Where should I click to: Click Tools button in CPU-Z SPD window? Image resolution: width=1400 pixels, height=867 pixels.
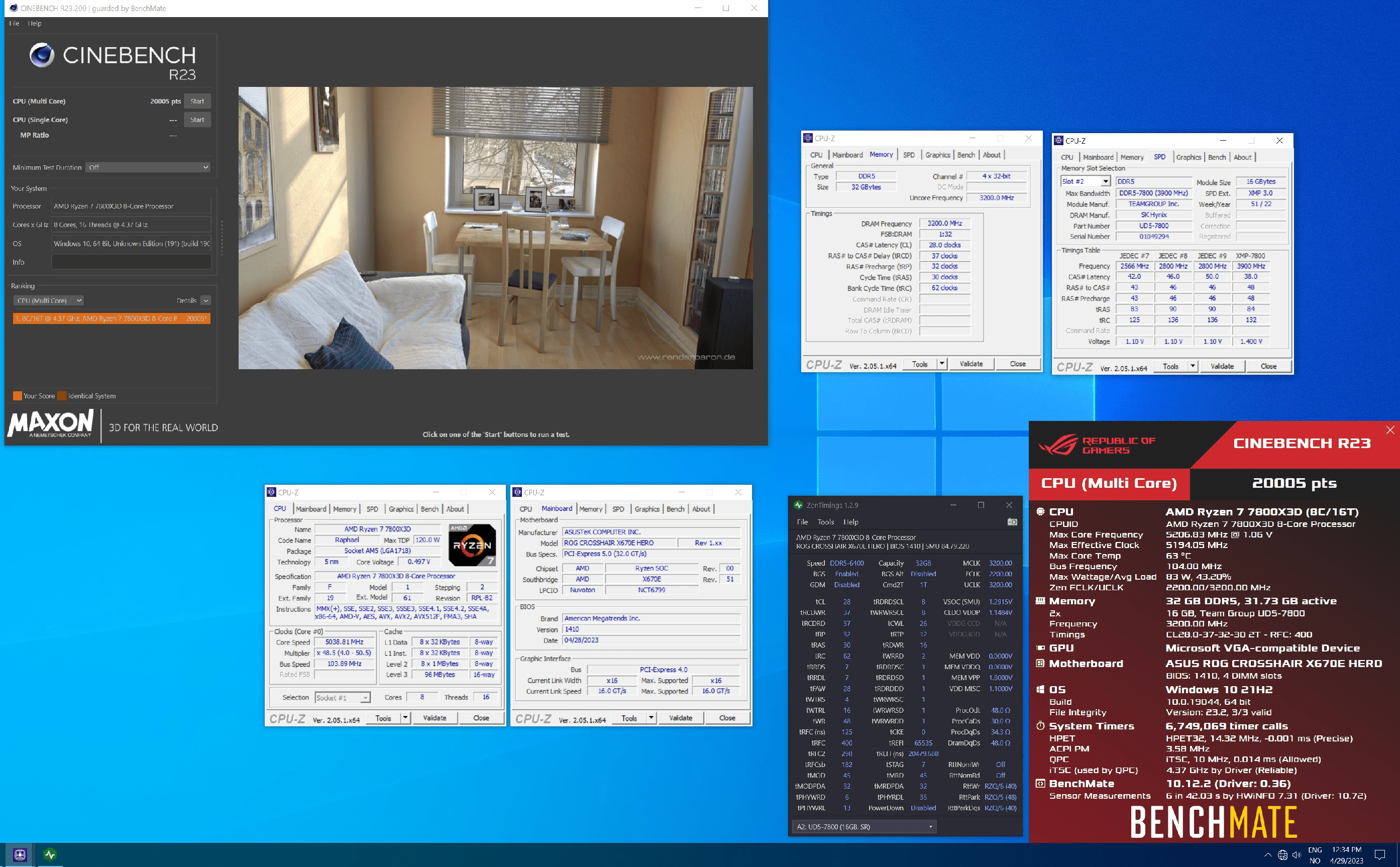click(x=1170, y=366)
